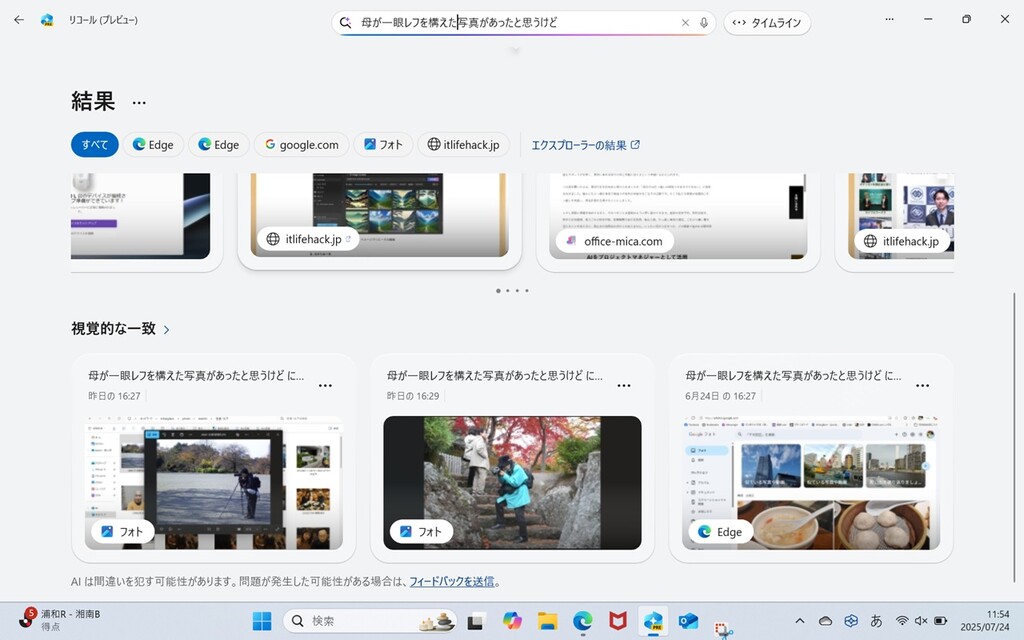The image size is (1024, 640).
Task: Click the Japanese IME あ indicator
Action: [876, 621]
